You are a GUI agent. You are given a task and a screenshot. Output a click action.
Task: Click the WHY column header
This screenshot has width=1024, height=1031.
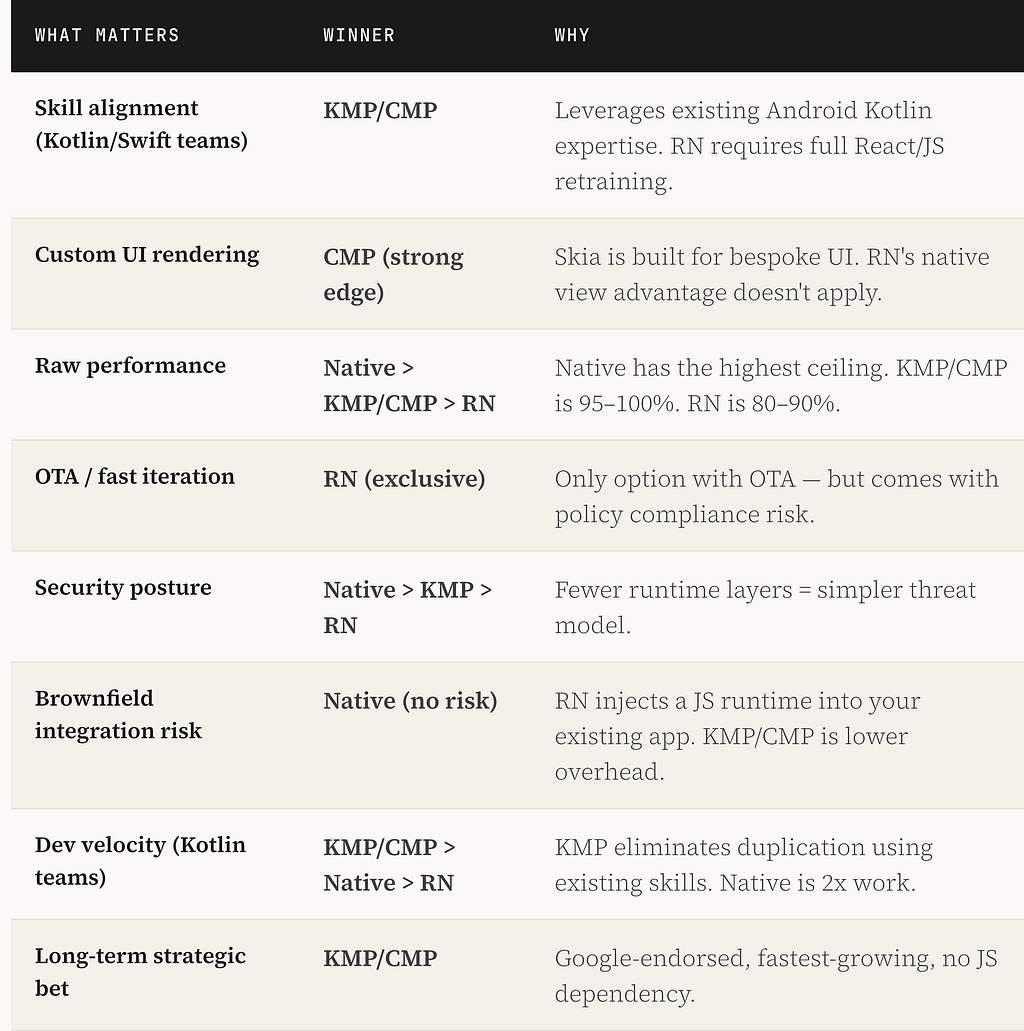click(x=572, y=35)
